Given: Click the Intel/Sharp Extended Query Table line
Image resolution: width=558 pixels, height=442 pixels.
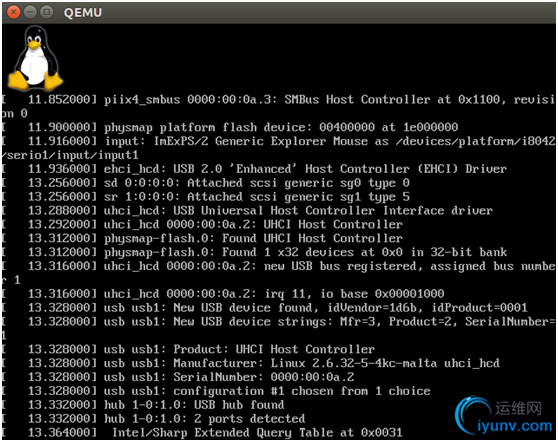Looking at the screenshot, I should (x=202, y=432).
